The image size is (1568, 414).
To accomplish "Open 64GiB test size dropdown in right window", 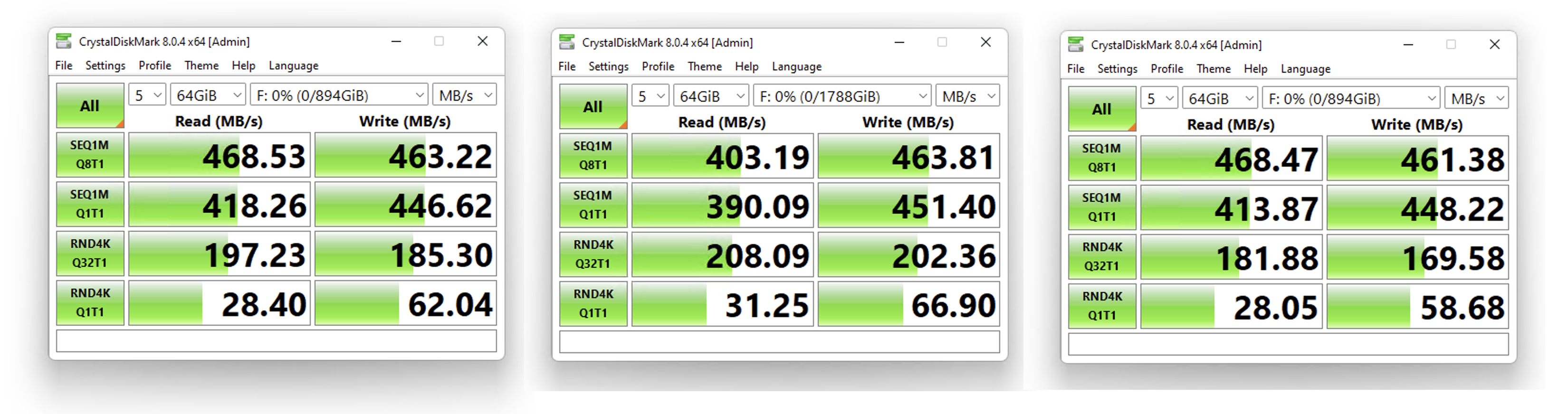I will pos(1220,98).
